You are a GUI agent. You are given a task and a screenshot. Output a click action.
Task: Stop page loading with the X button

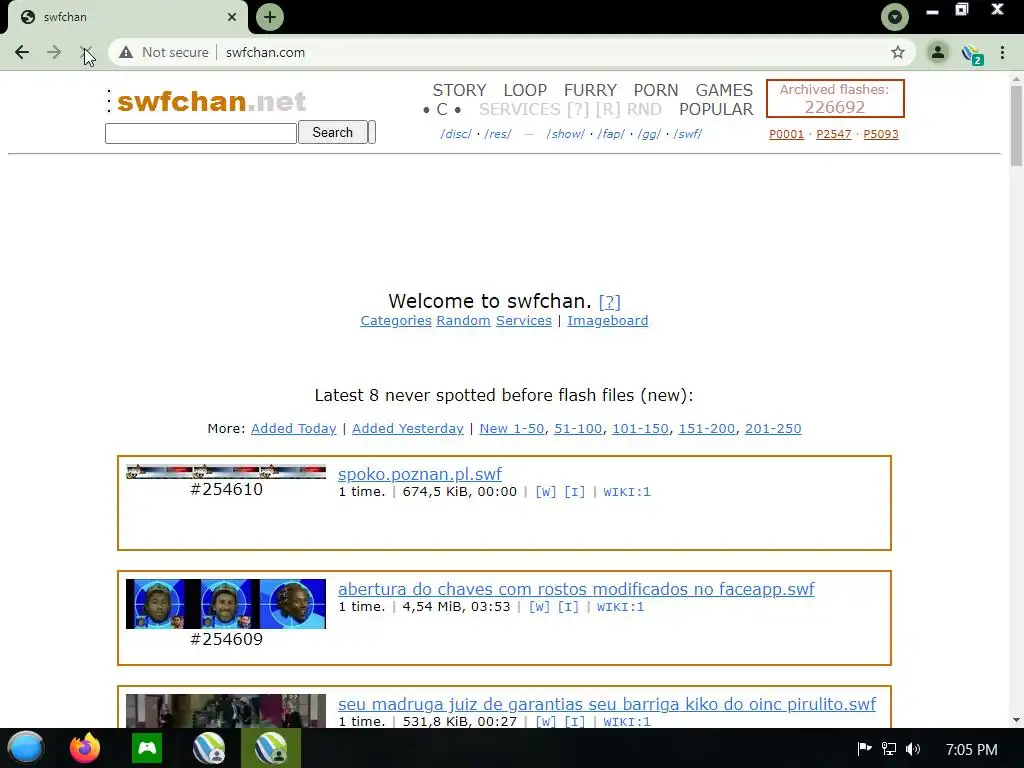pos(86,52)
